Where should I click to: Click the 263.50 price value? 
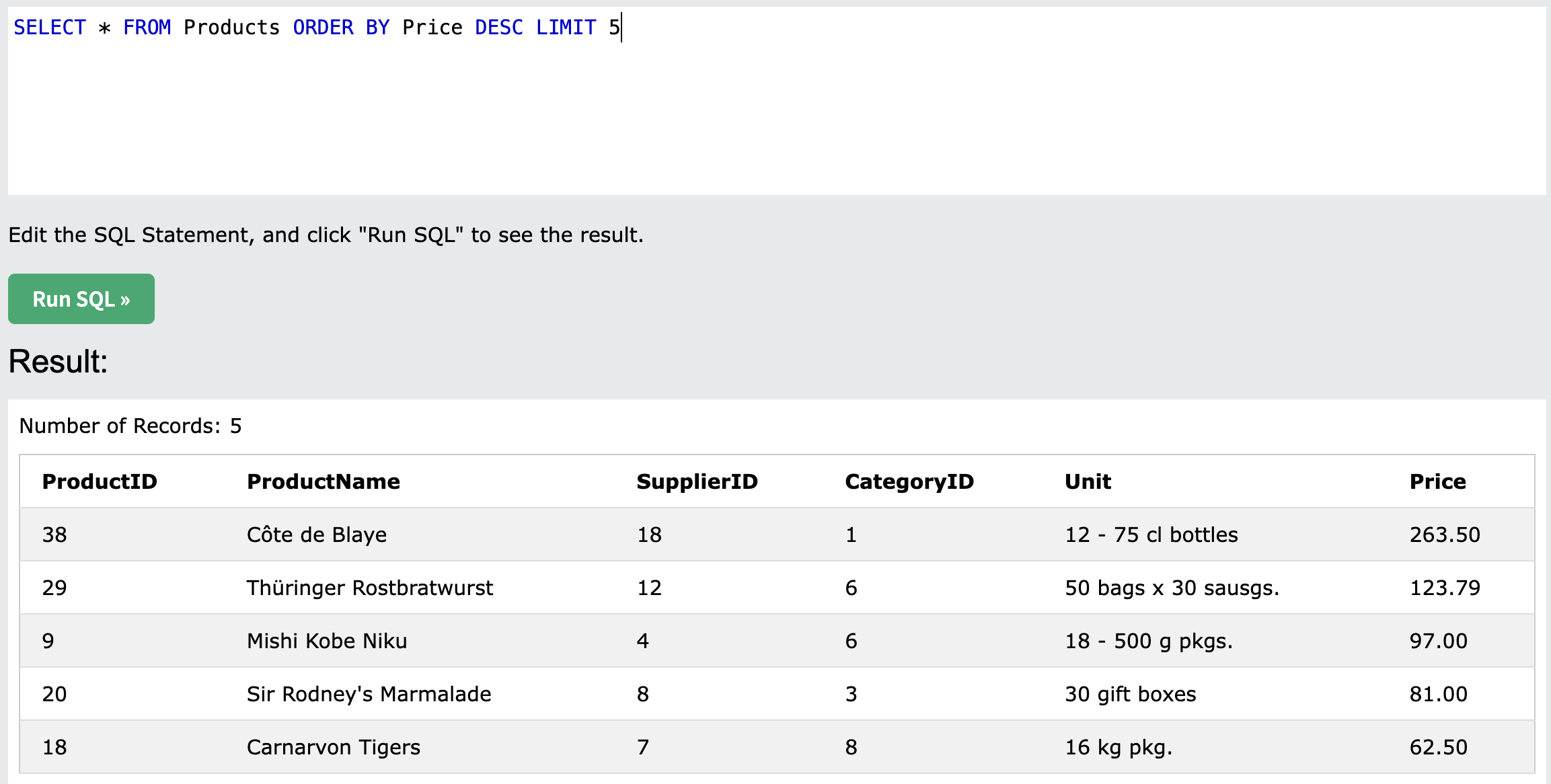pos(1445,535)
